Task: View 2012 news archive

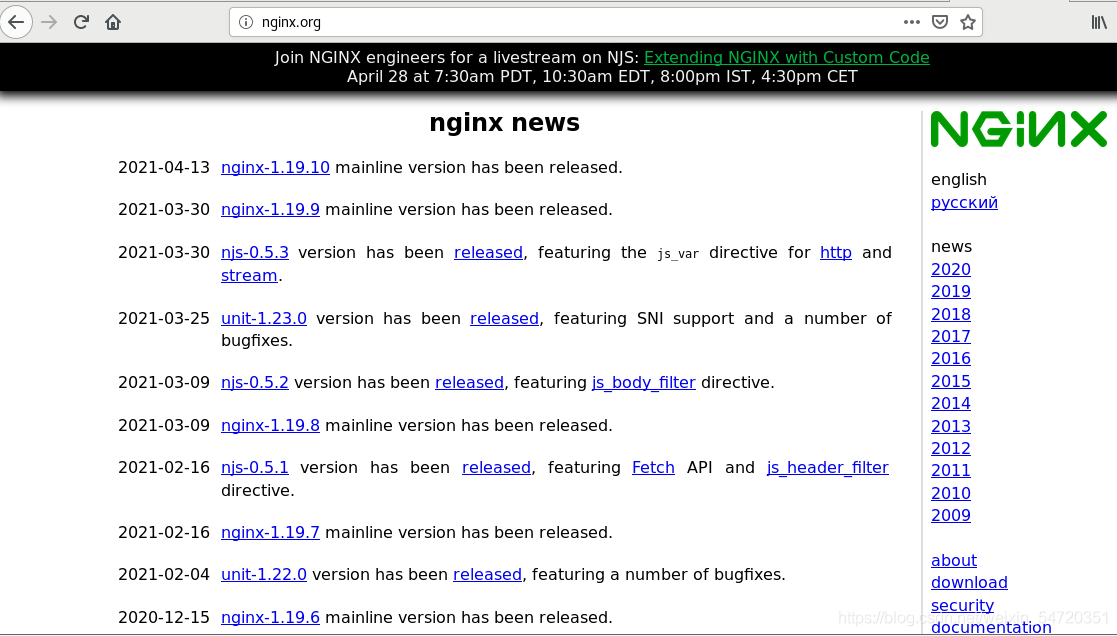Action: pos(951,448)
